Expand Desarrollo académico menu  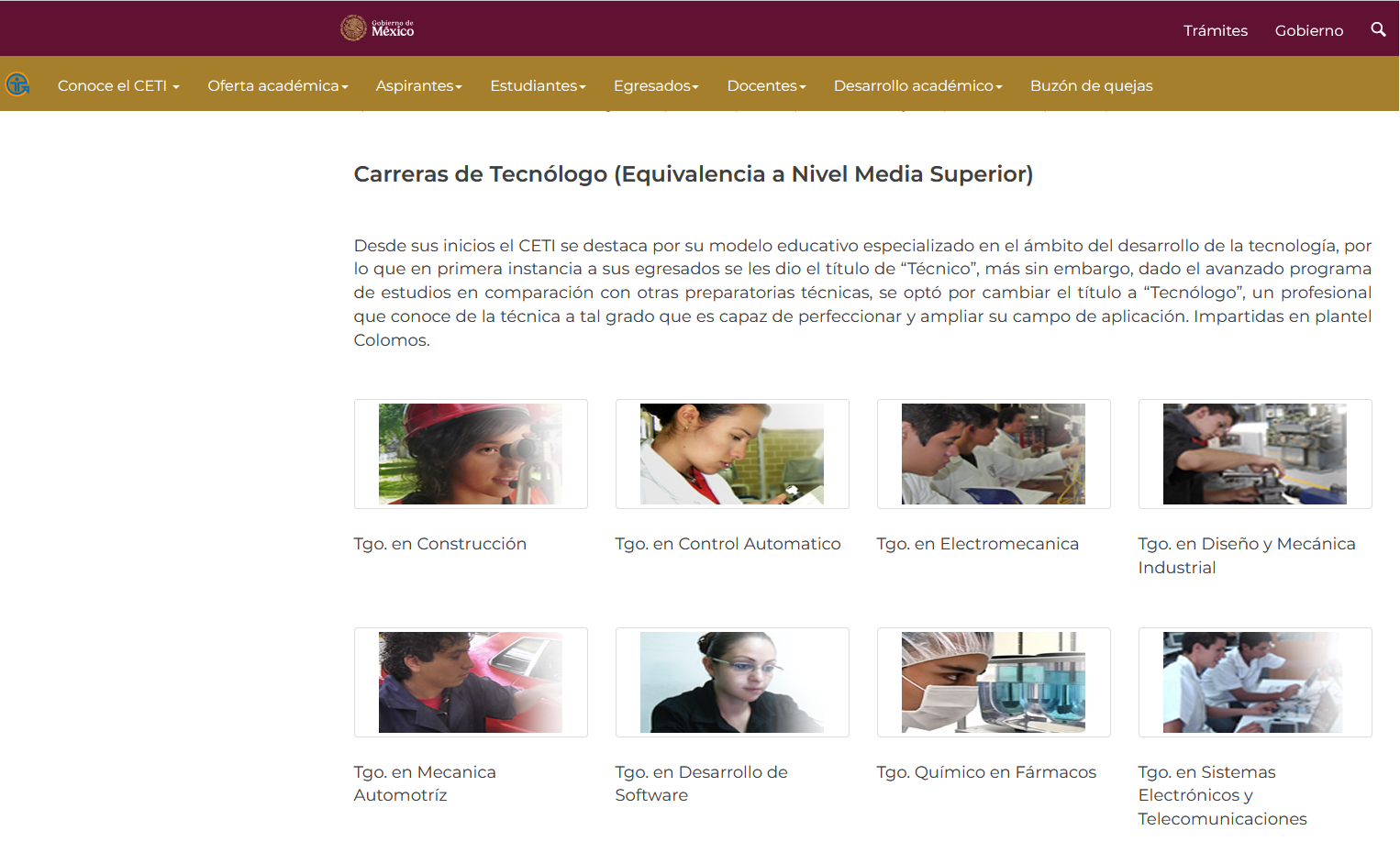pyautogui.click(x=917, y=85)
